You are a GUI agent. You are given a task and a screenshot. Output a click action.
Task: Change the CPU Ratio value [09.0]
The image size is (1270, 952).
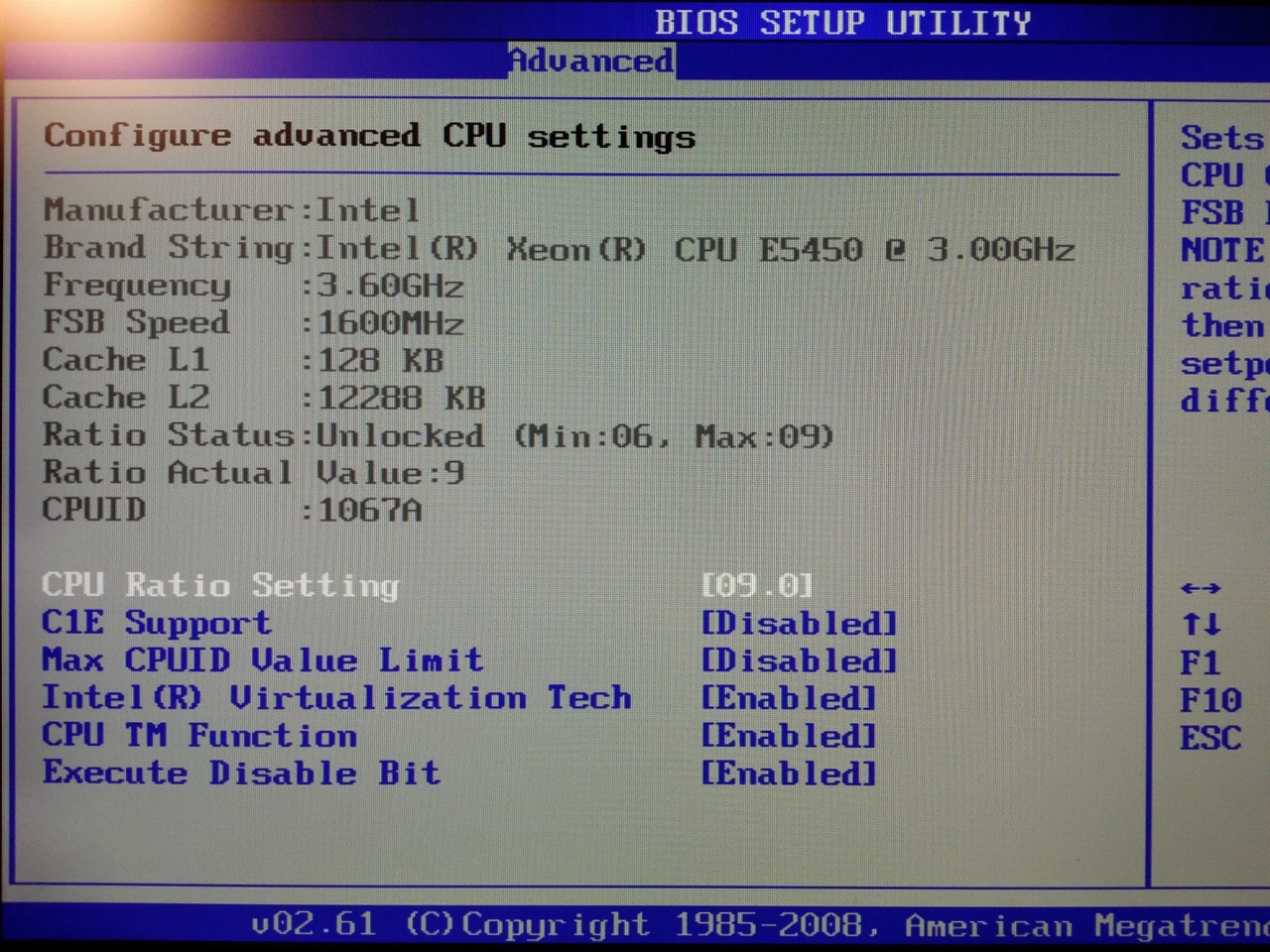point(757,585)
